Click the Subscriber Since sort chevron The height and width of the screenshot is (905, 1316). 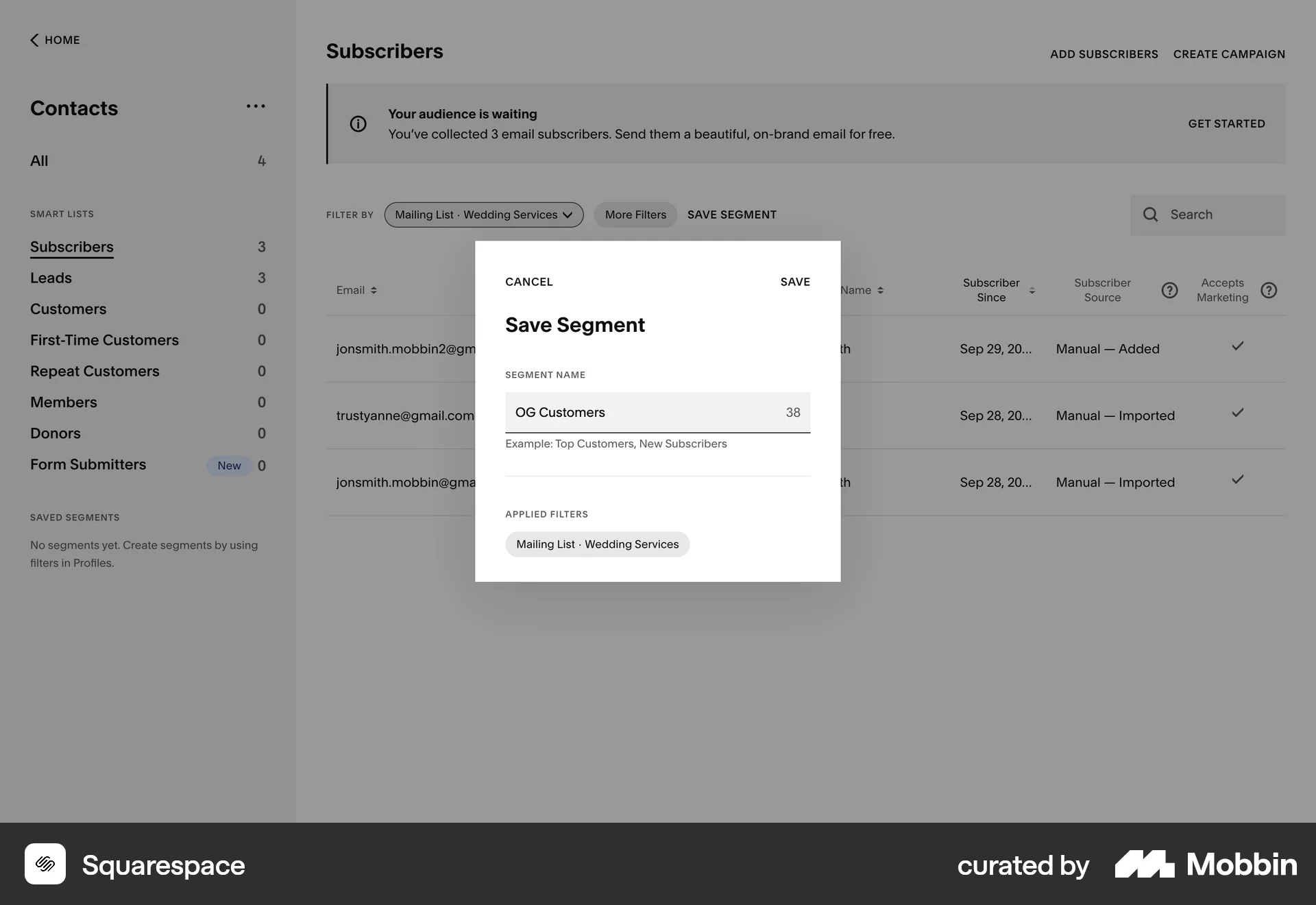click(1032, 291)
